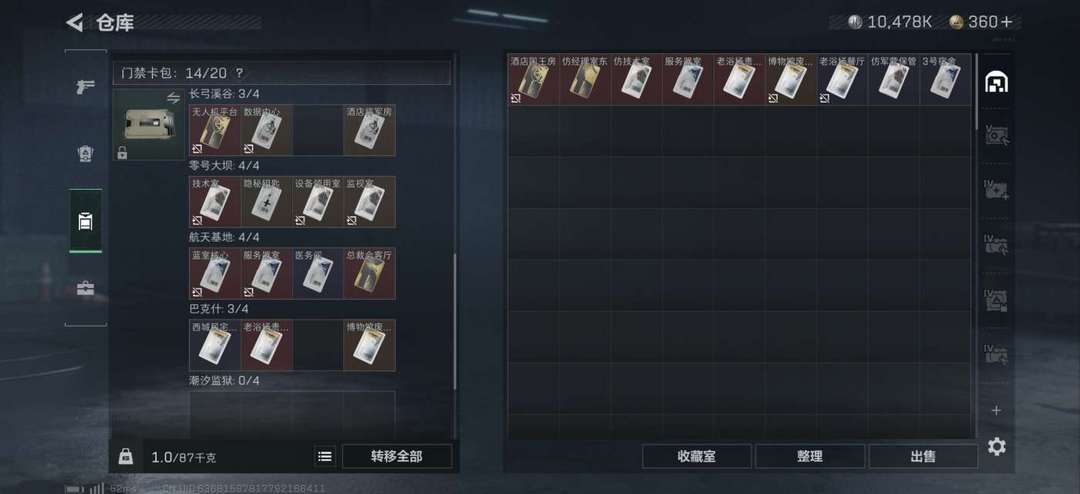Click the 出售 sell button
The image size is (1080, 494).
click(x=923, y=456)
